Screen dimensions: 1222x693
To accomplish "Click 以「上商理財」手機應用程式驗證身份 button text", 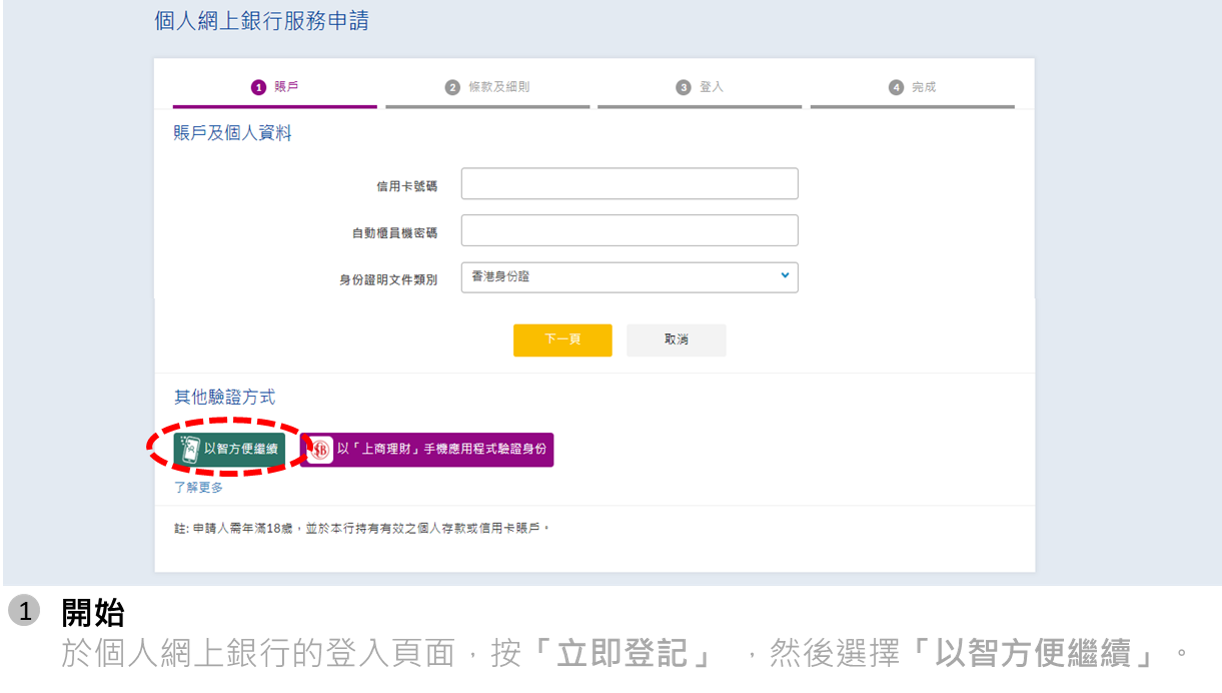I will (x=441, y=450).
